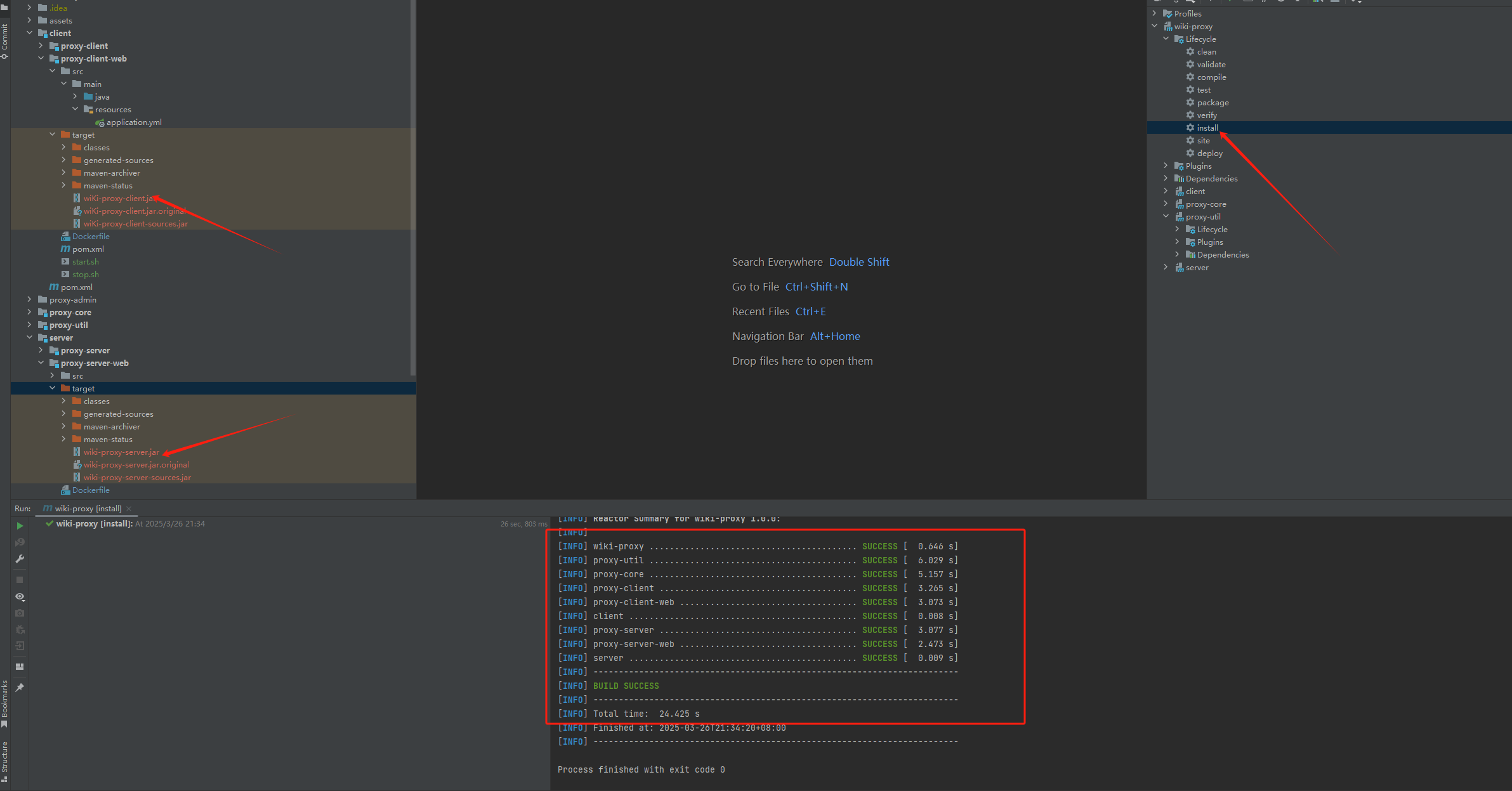The image size is (1512, 791).
Task: Open the Commit tool window tab
Action: tap(4, 38)
